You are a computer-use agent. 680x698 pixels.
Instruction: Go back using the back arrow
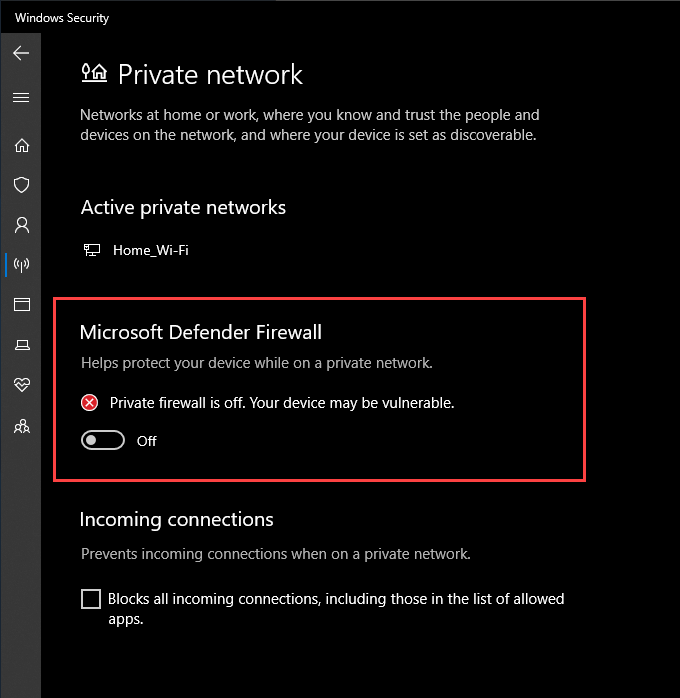21,53
